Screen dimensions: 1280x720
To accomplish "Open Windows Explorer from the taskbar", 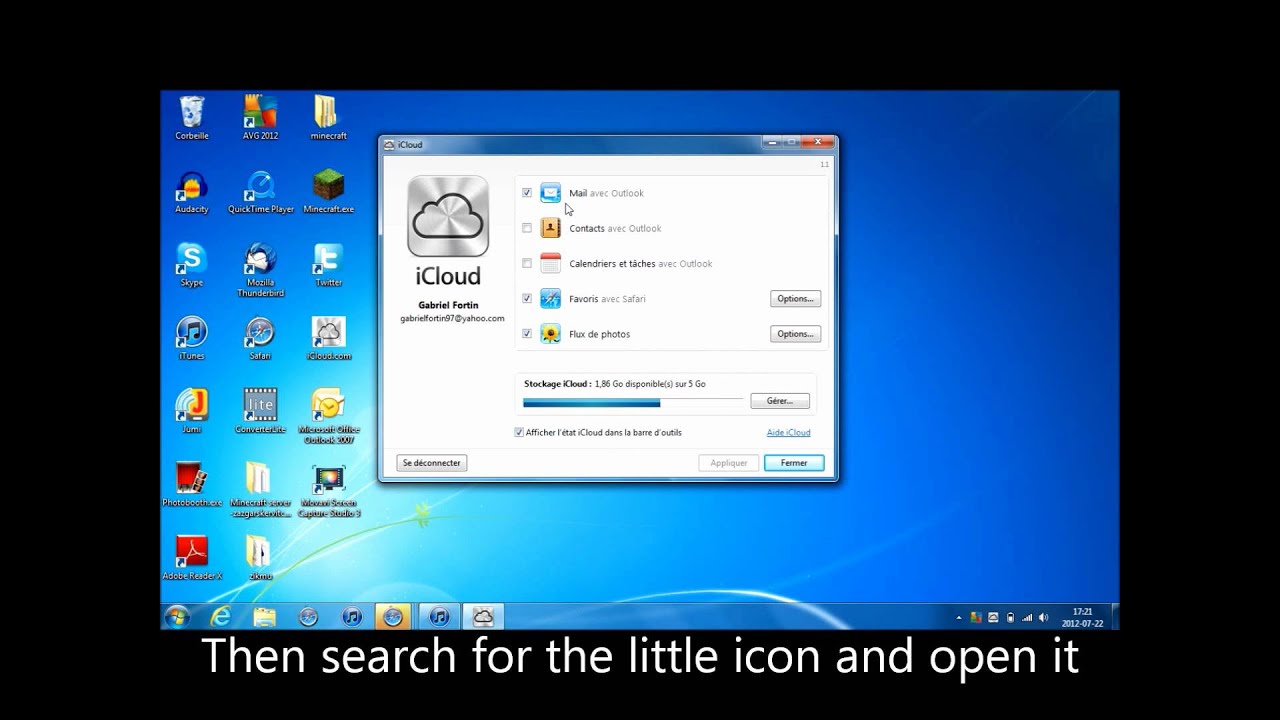I will tap(264, 617).
